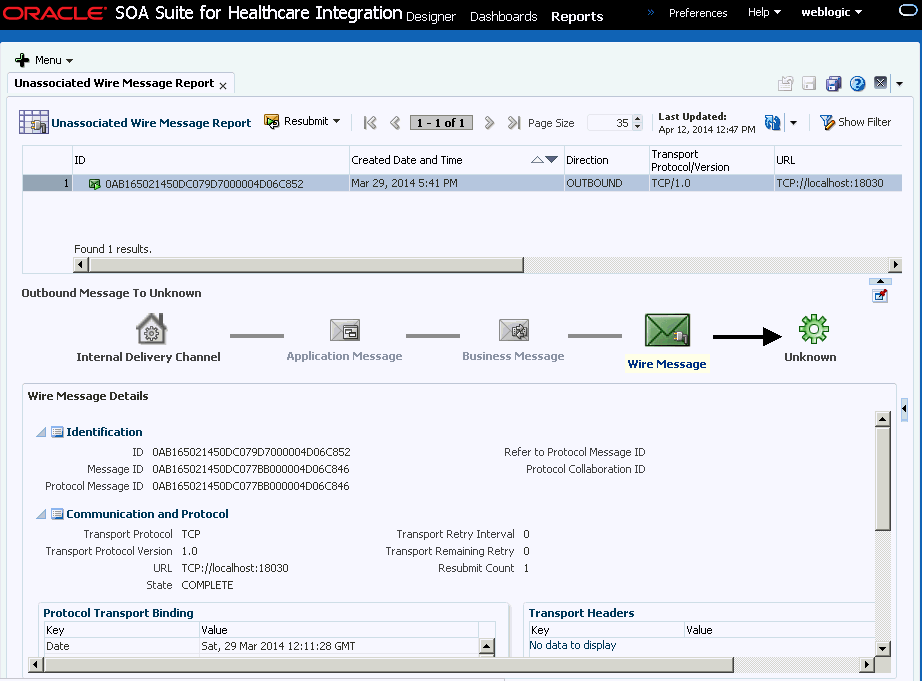
Task: Click the Wire Message Details vertical scrollbar thumb
Action: point(883,479)
